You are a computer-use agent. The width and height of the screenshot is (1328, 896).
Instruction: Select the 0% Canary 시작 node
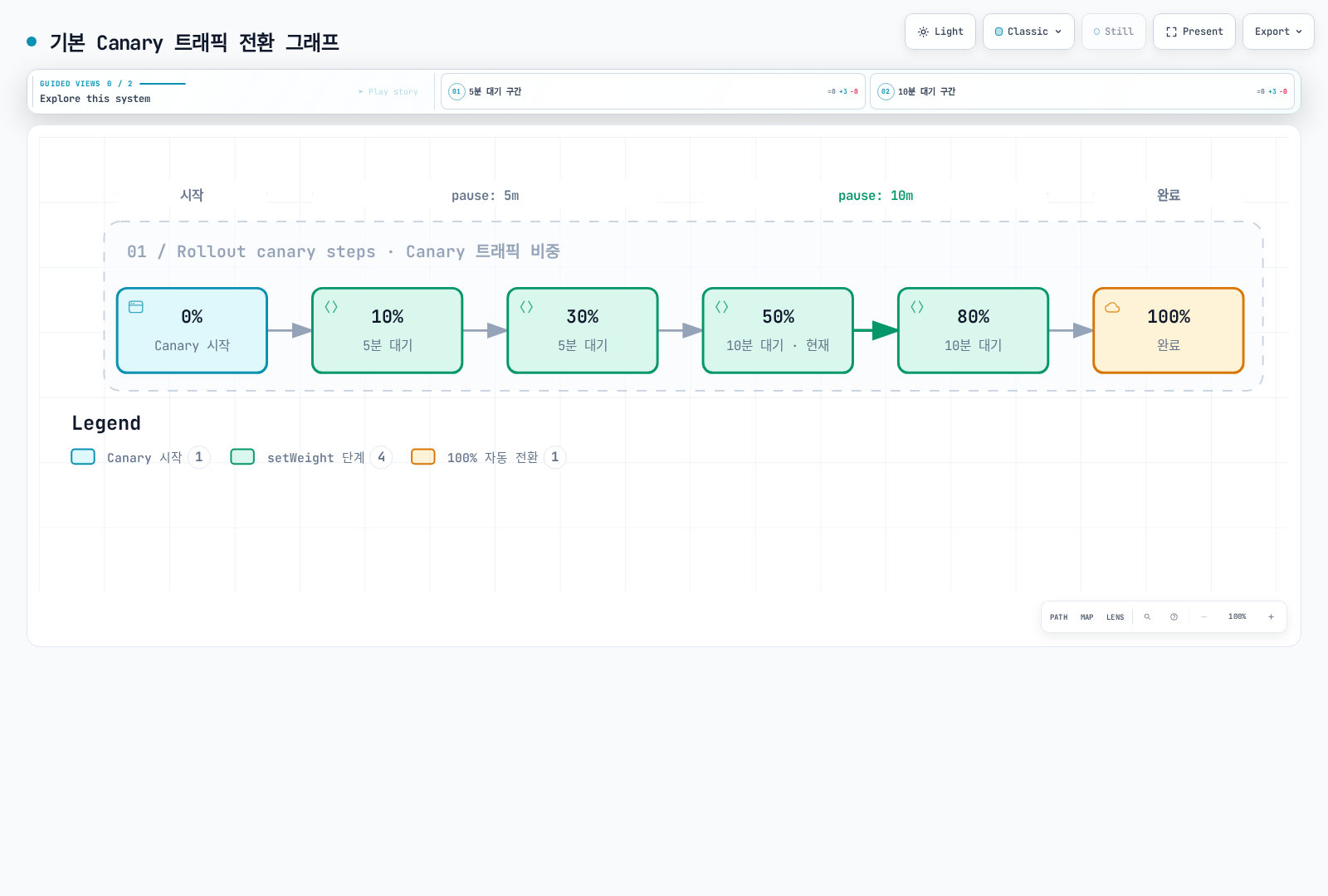[x=192, y=330]
